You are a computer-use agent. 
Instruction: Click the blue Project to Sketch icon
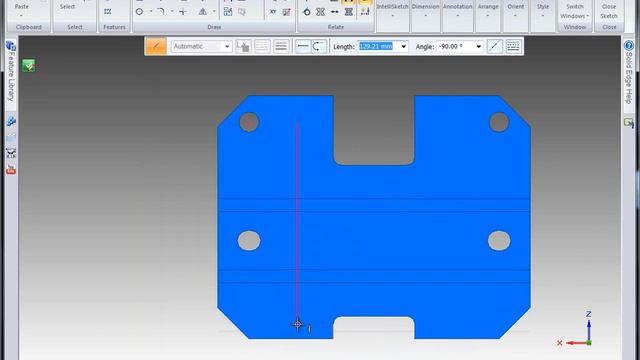pos(228,12)
